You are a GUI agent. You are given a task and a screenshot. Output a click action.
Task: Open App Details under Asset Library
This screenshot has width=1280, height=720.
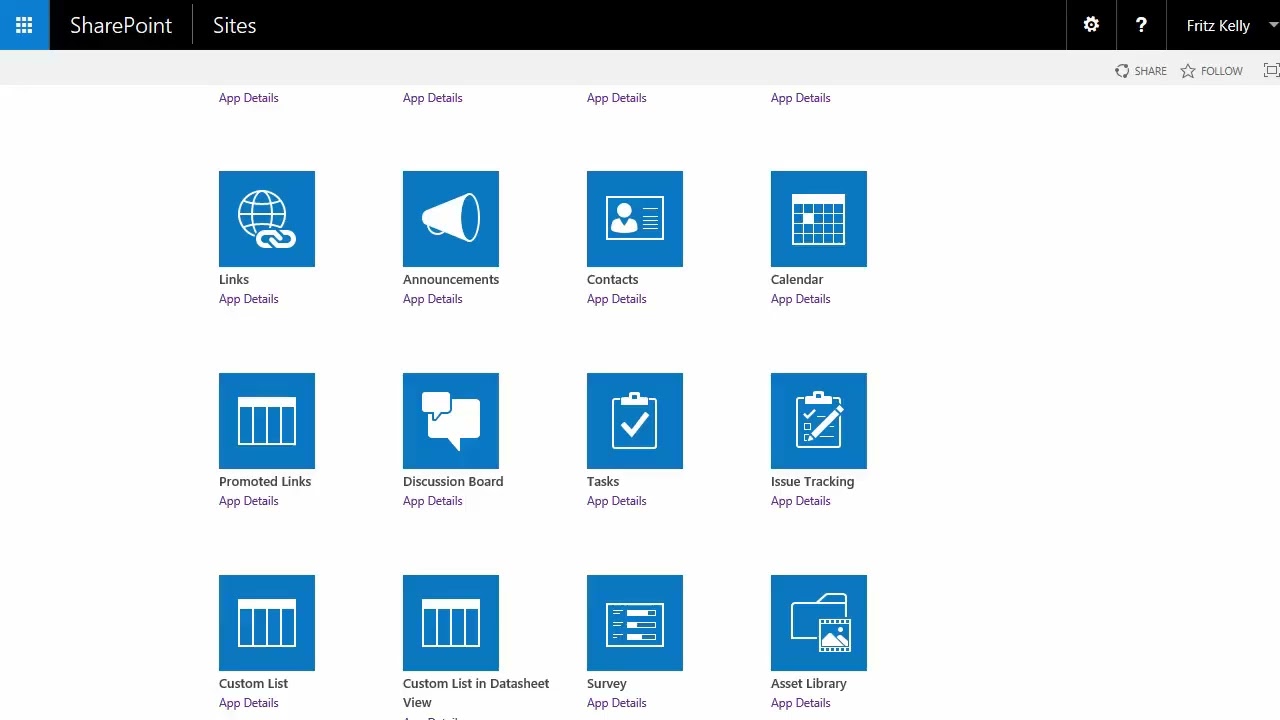click(801, 703)
